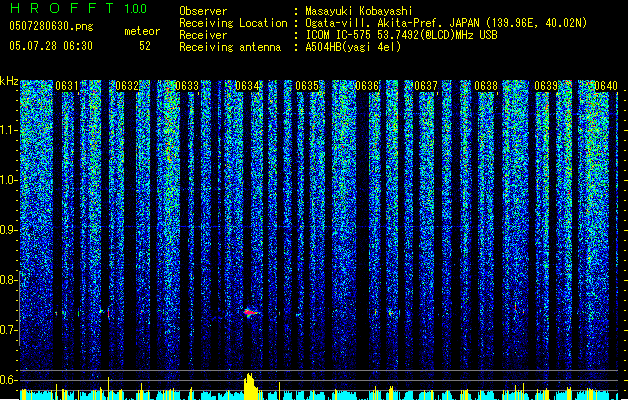Click the 0640 time marker
This screenshot has width=629, height=400.
(606, 86)
